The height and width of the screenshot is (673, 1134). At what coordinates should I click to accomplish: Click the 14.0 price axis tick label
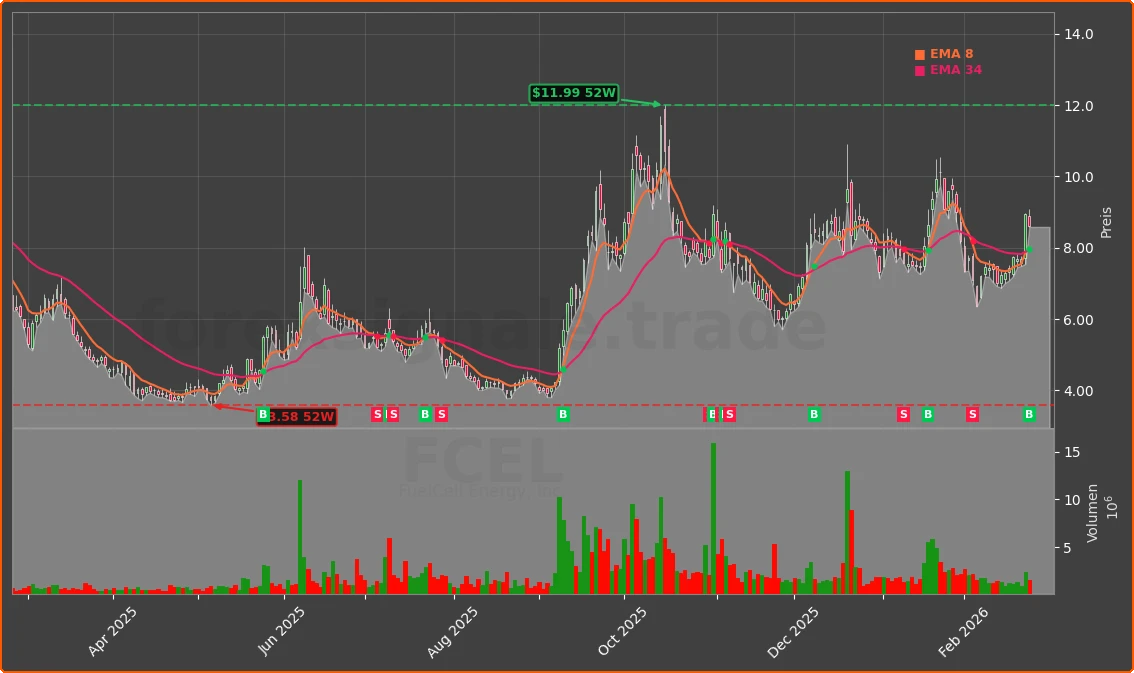point(1079,35)
